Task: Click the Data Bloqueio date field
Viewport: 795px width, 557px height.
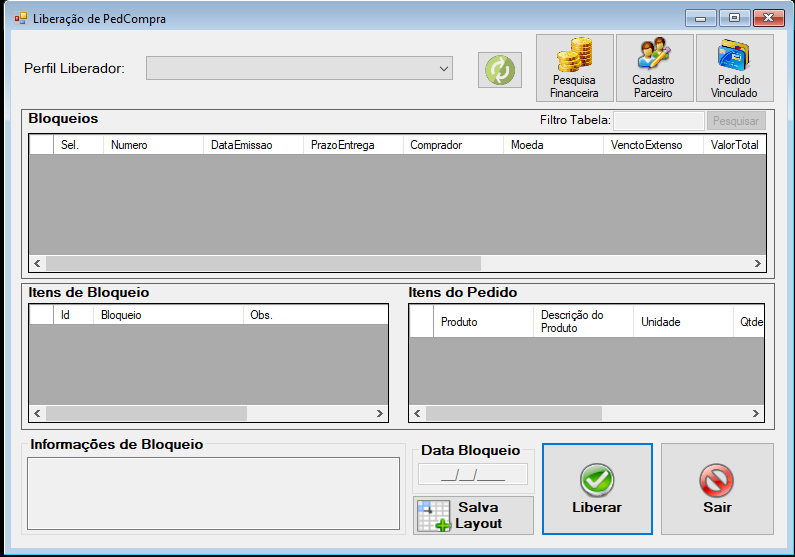Action: coord(473,474)
